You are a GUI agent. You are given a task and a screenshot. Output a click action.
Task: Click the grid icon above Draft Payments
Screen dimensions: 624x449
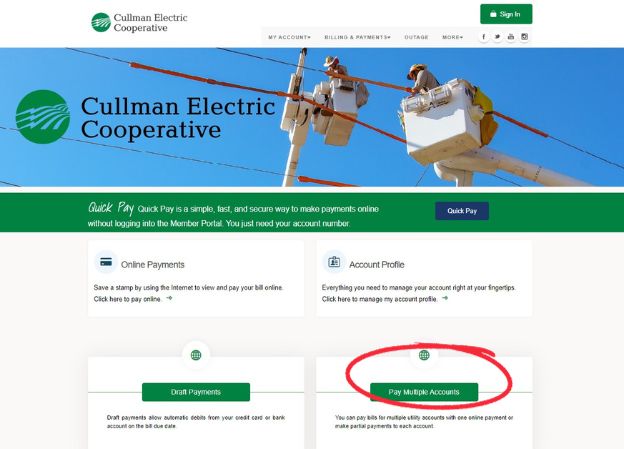click(196, 355)
